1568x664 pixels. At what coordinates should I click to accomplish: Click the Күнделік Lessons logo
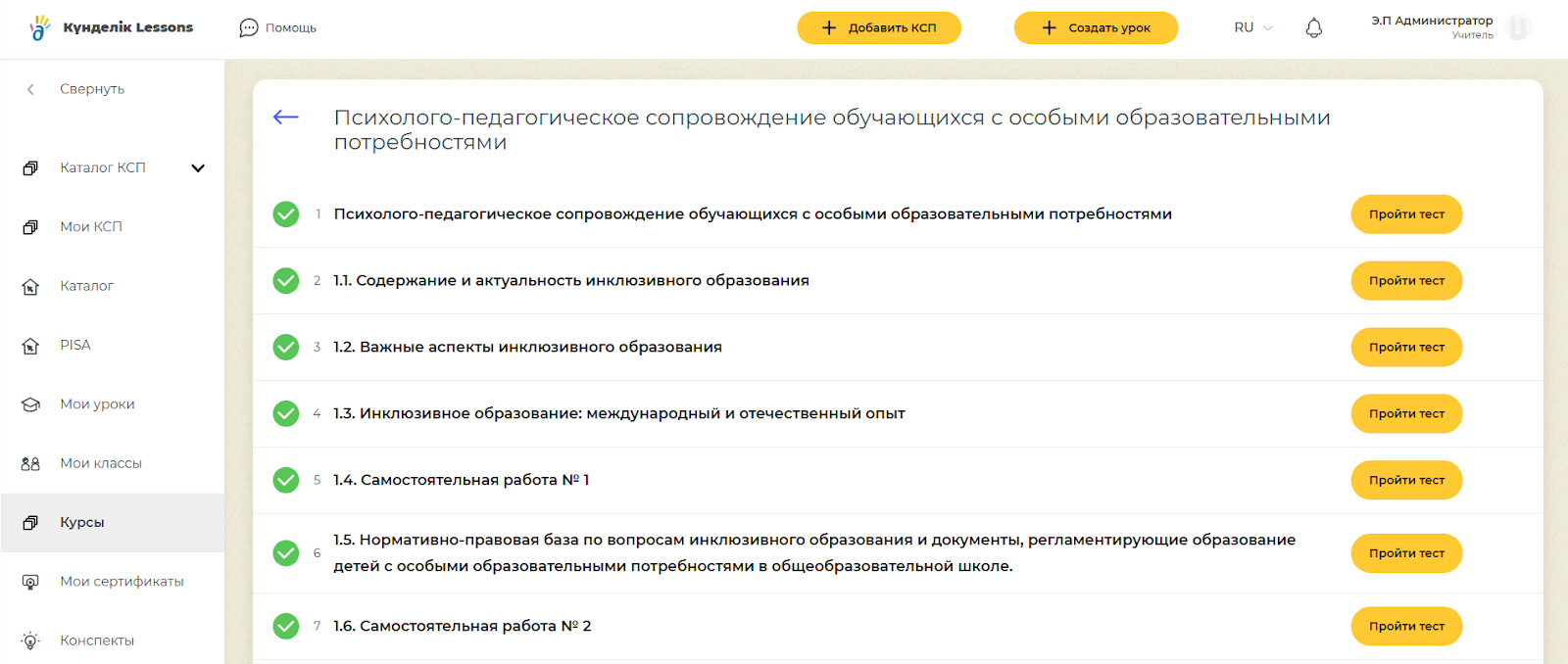(112, 27)
